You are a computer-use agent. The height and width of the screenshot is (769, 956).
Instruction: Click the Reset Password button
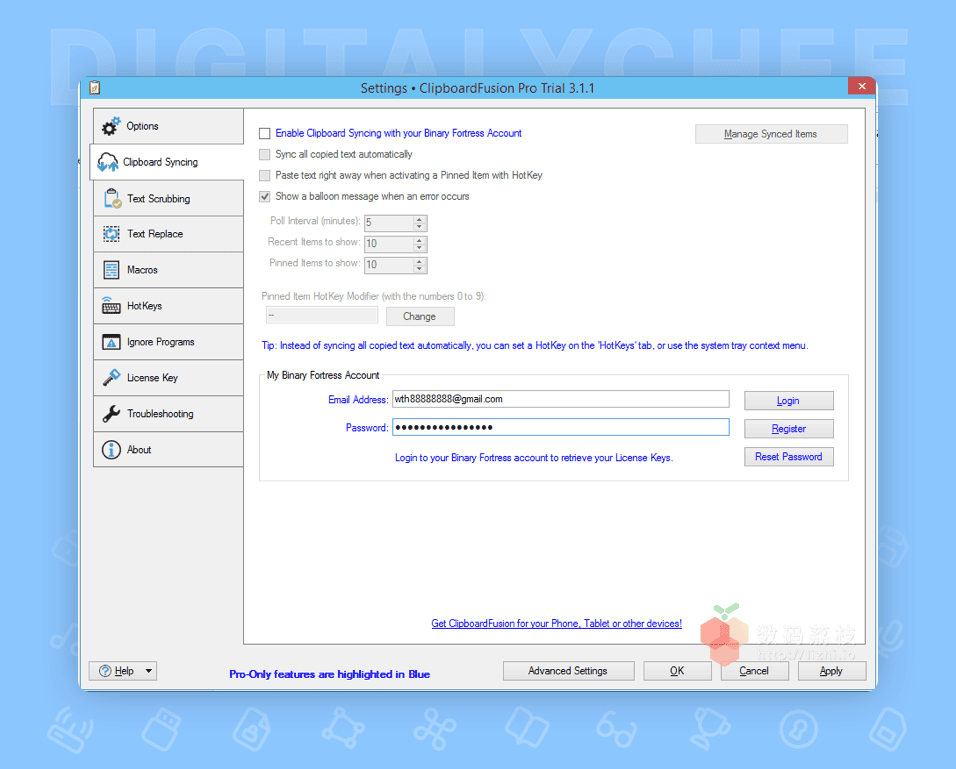788,457
